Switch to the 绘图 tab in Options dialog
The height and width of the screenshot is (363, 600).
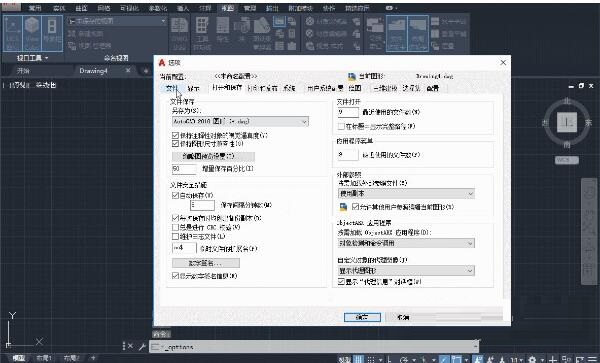click(355, 88)
